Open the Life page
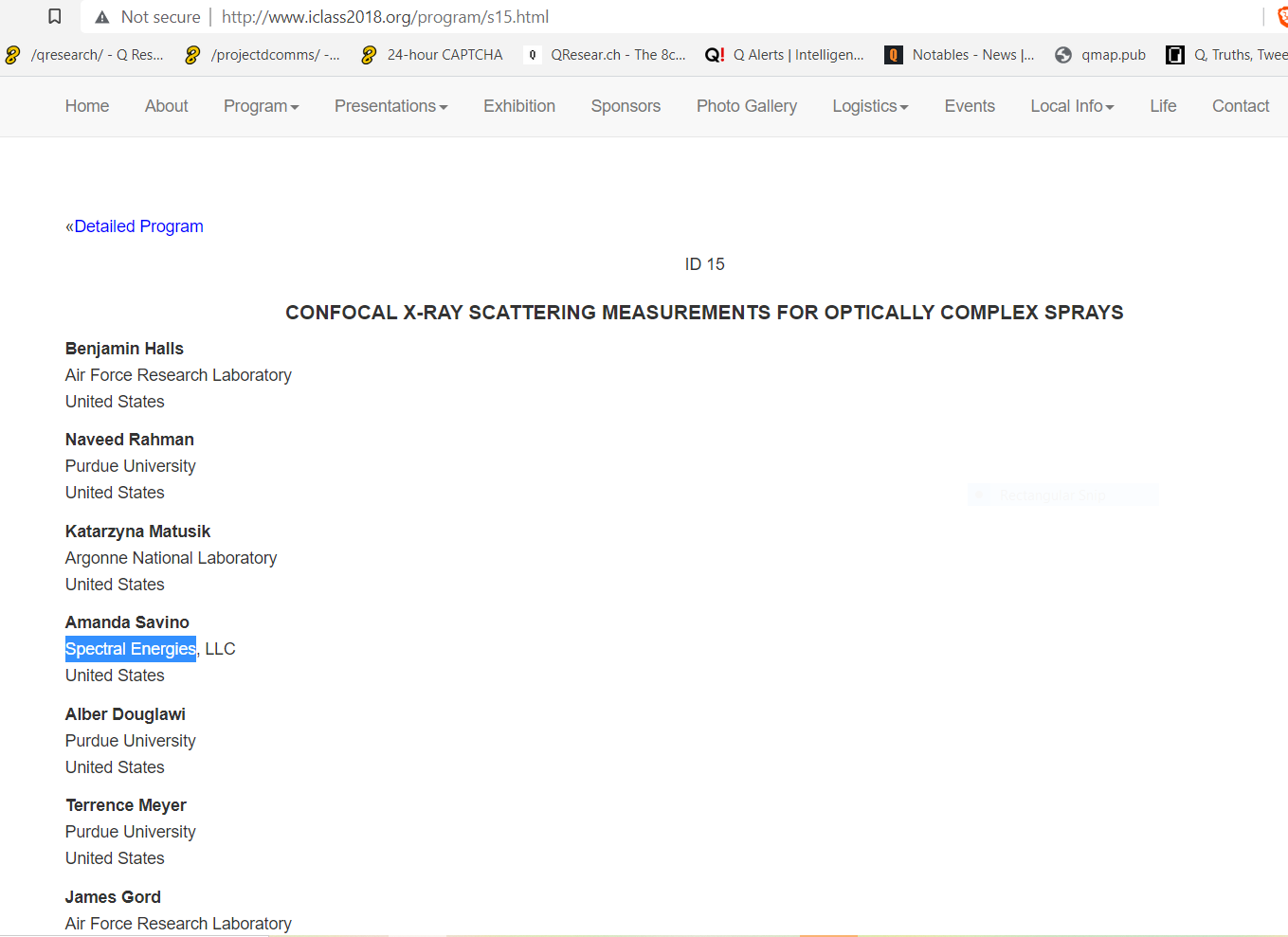 click(1163, 106)
